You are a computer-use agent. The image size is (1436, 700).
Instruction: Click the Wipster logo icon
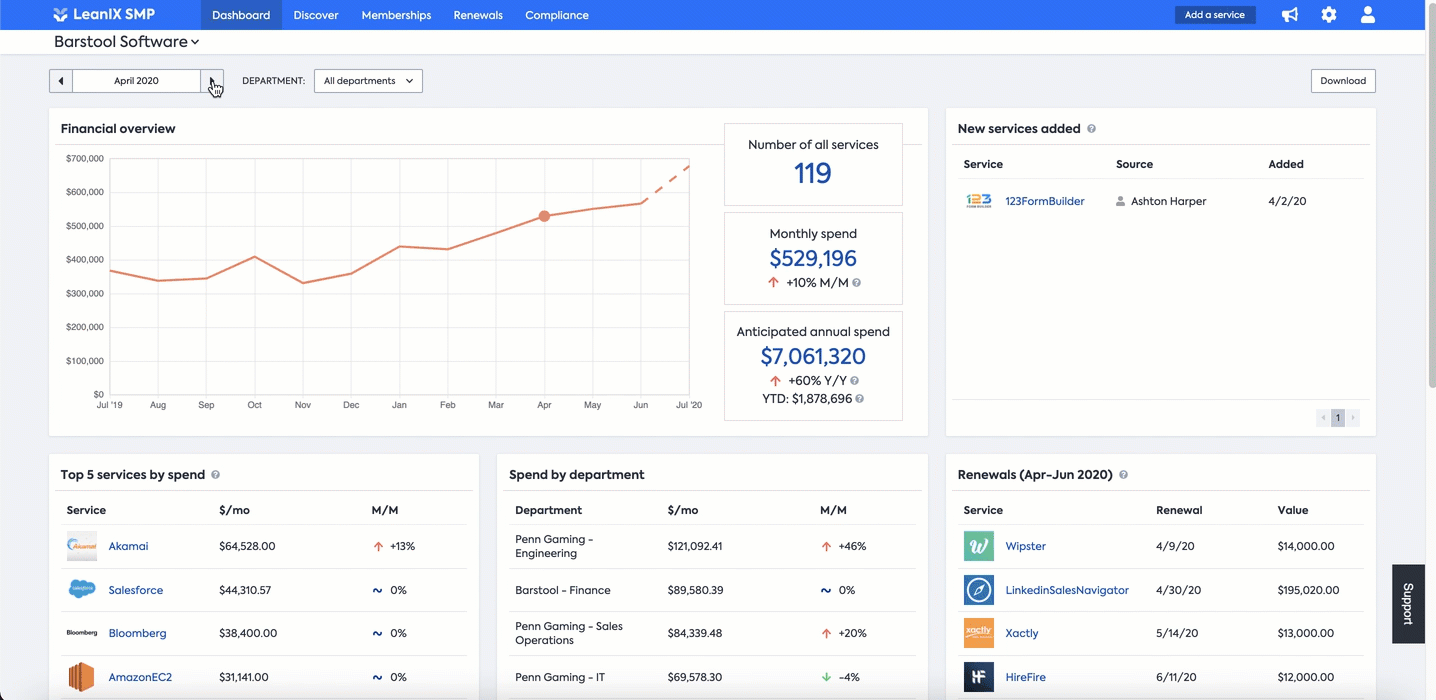click(979, 546)
